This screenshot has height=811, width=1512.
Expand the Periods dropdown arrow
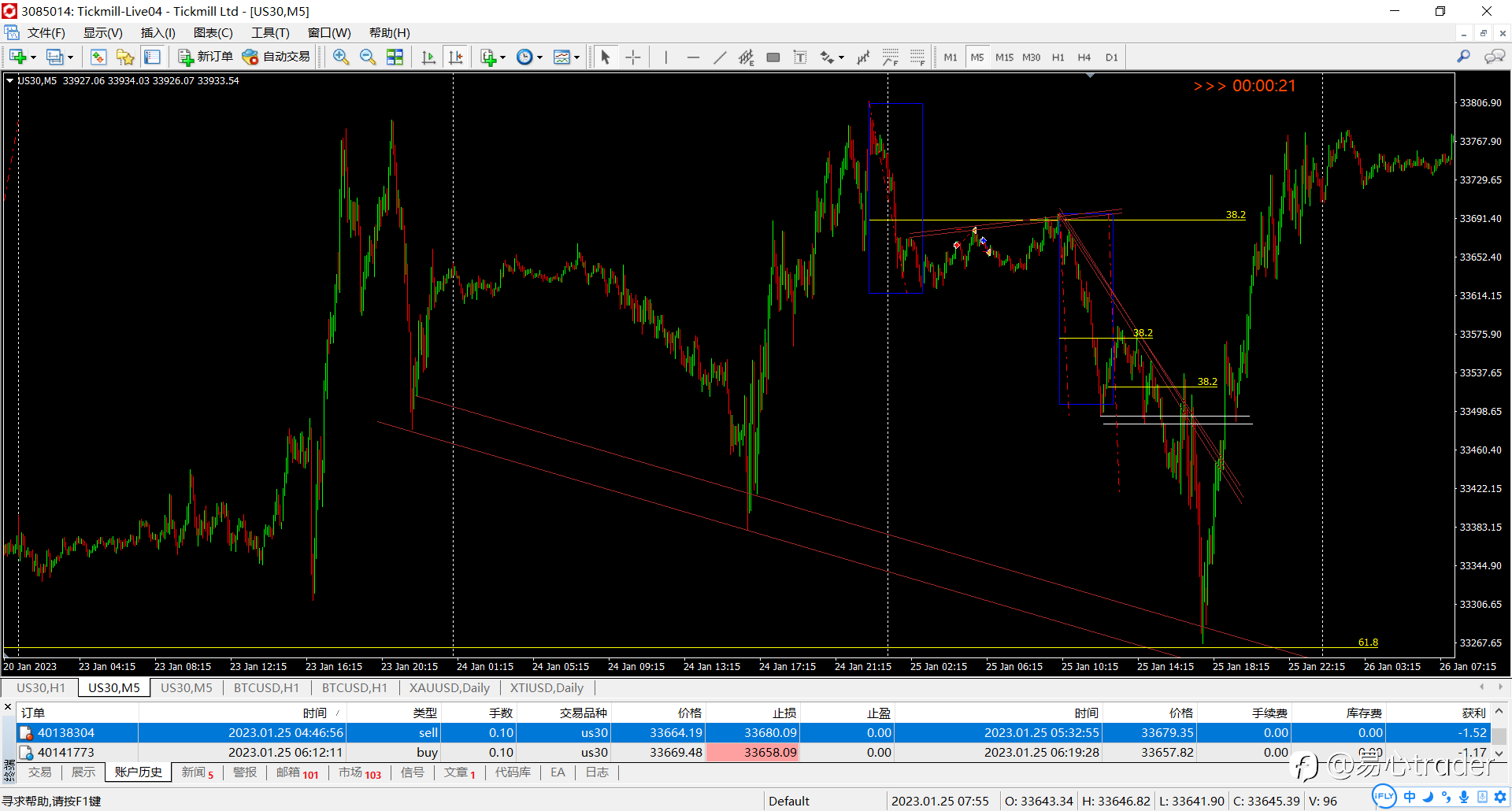tap(539, 57)
